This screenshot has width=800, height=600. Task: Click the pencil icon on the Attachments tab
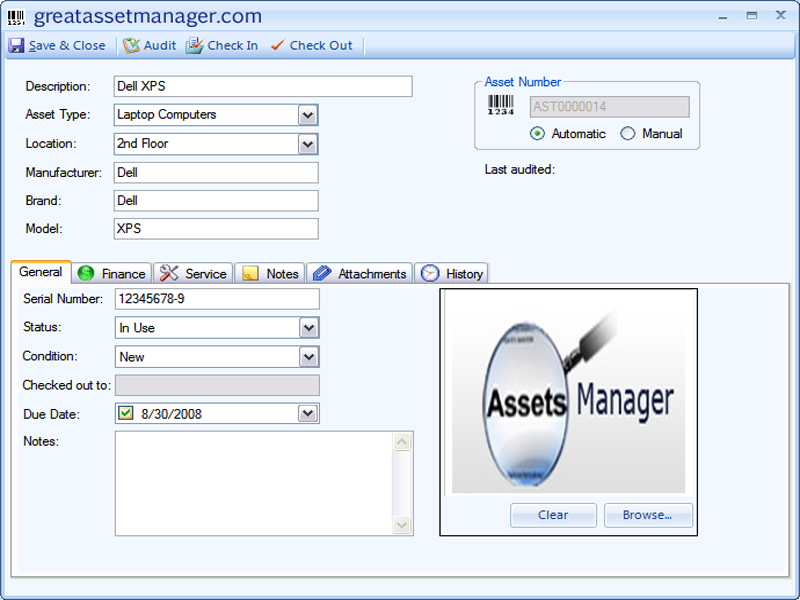320,273
